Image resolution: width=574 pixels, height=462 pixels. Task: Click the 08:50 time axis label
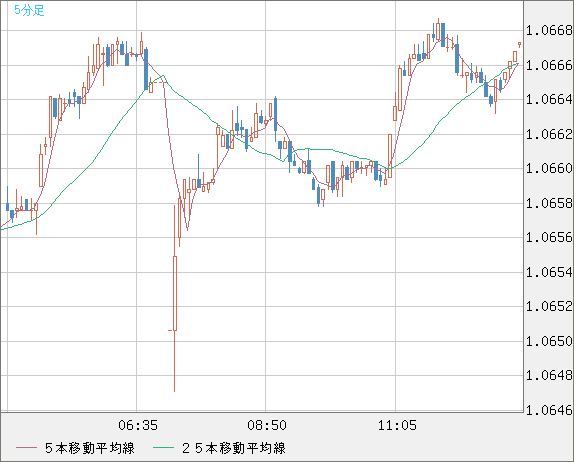tap(267, 425)
